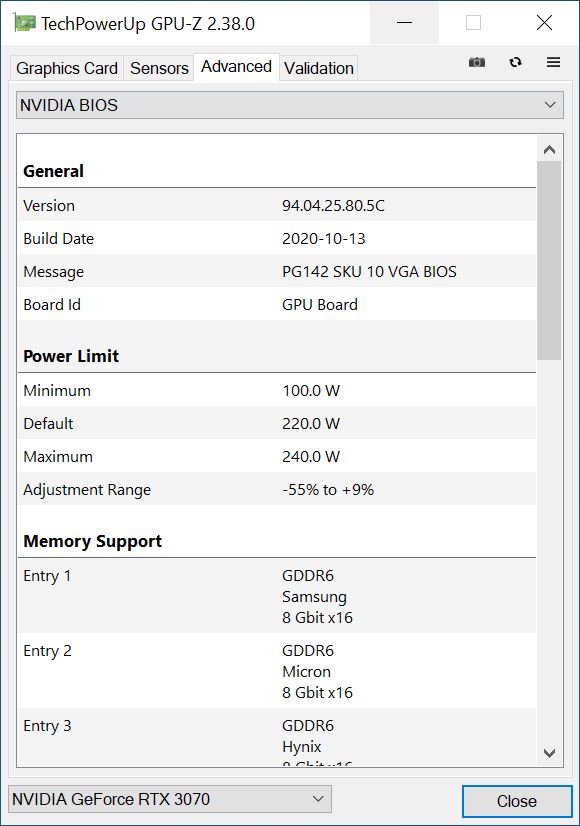Select the Default power value 220.0 W
This screenshot has width=580, height=826.
(311, 424)
